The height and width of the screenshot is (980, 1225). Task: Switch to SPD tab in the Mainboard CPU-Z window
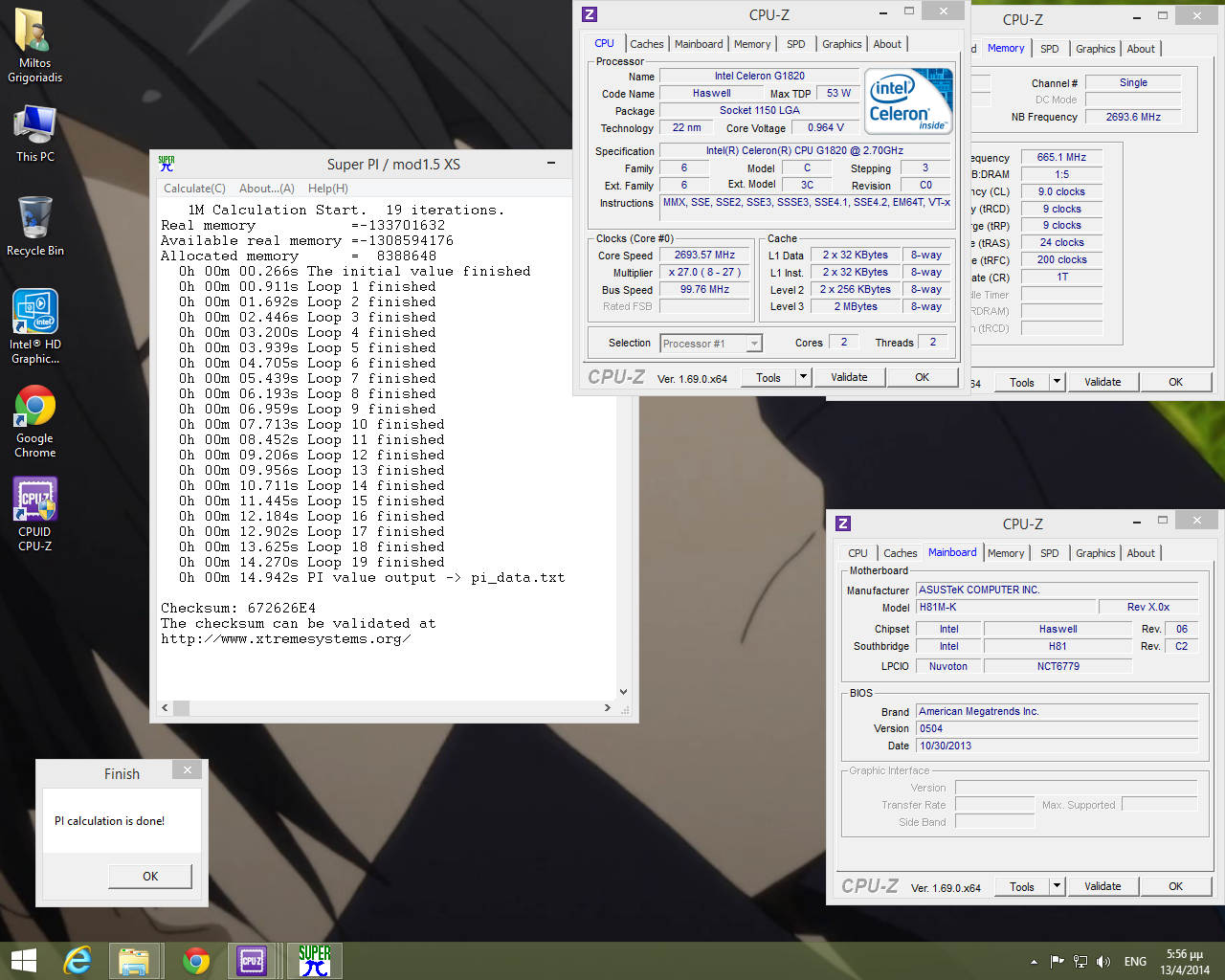point(1050,553)
